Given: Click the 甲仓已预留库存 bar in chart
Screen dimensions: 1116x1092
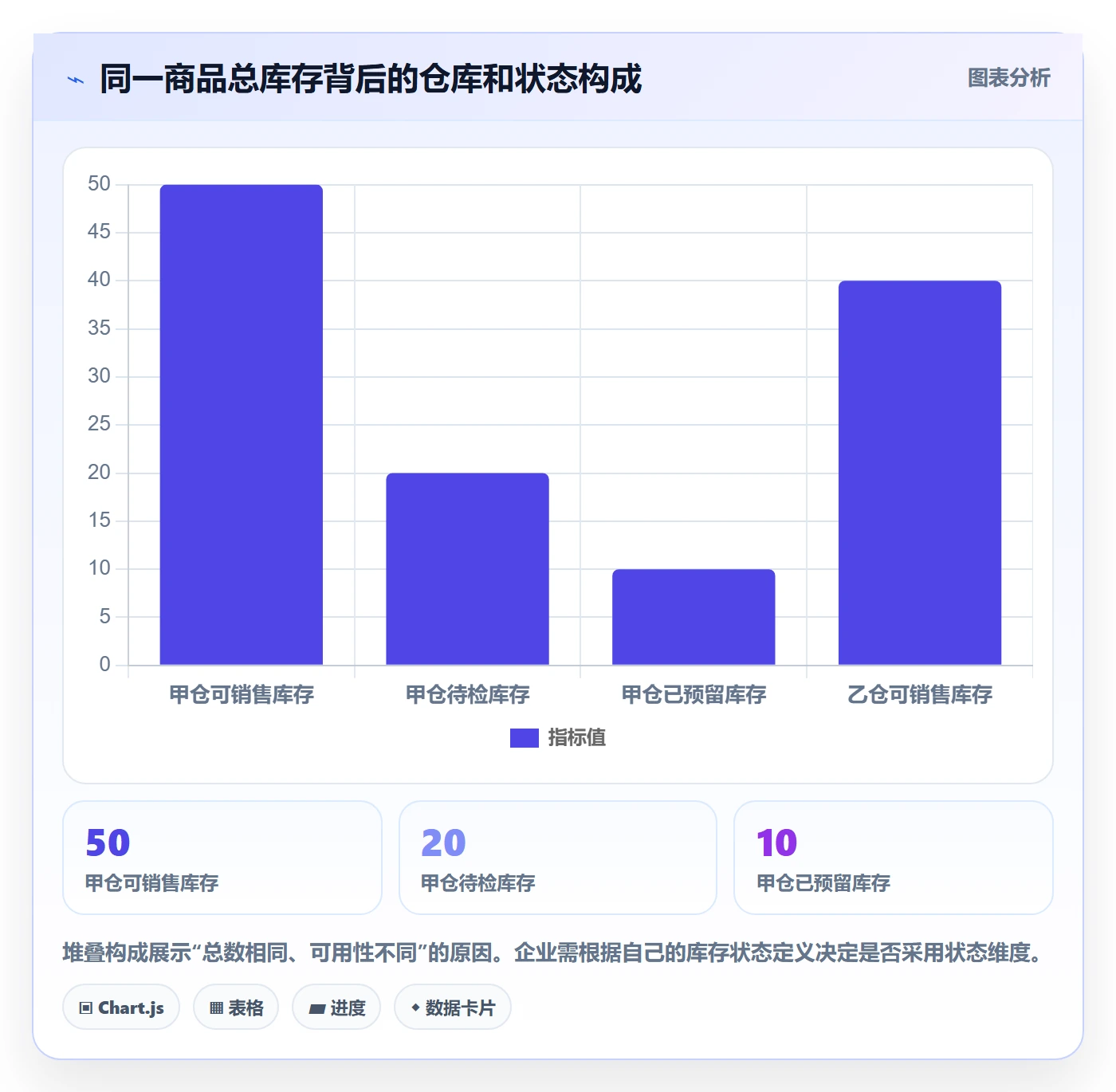Looking at the screenshot, I should tap(694, 617).
